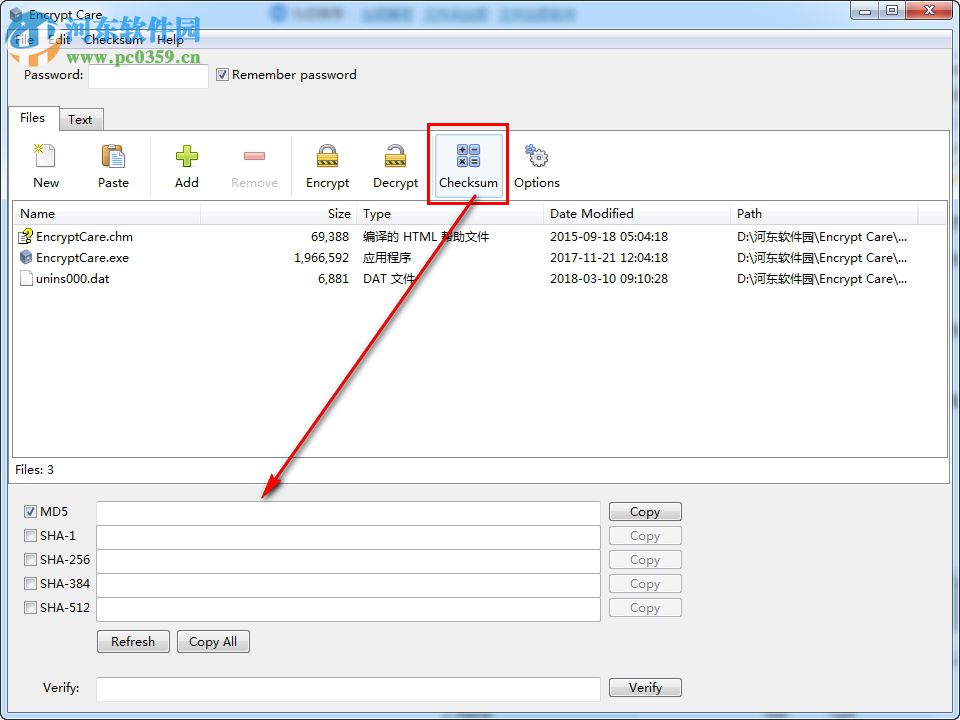This screenshot has height=720, width=960.
Task: Open the Help menu
Action: click(x=170, y=40)
